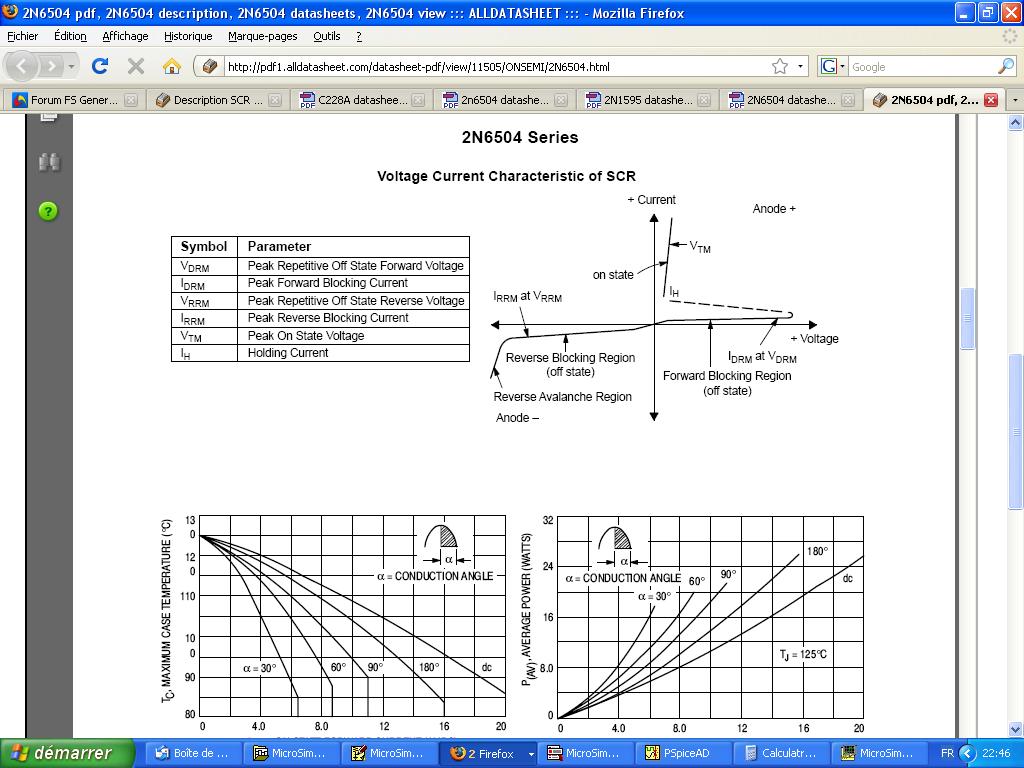Open Calculatr... taskbar item
1024x768 pixels.
tap(781, 753)
